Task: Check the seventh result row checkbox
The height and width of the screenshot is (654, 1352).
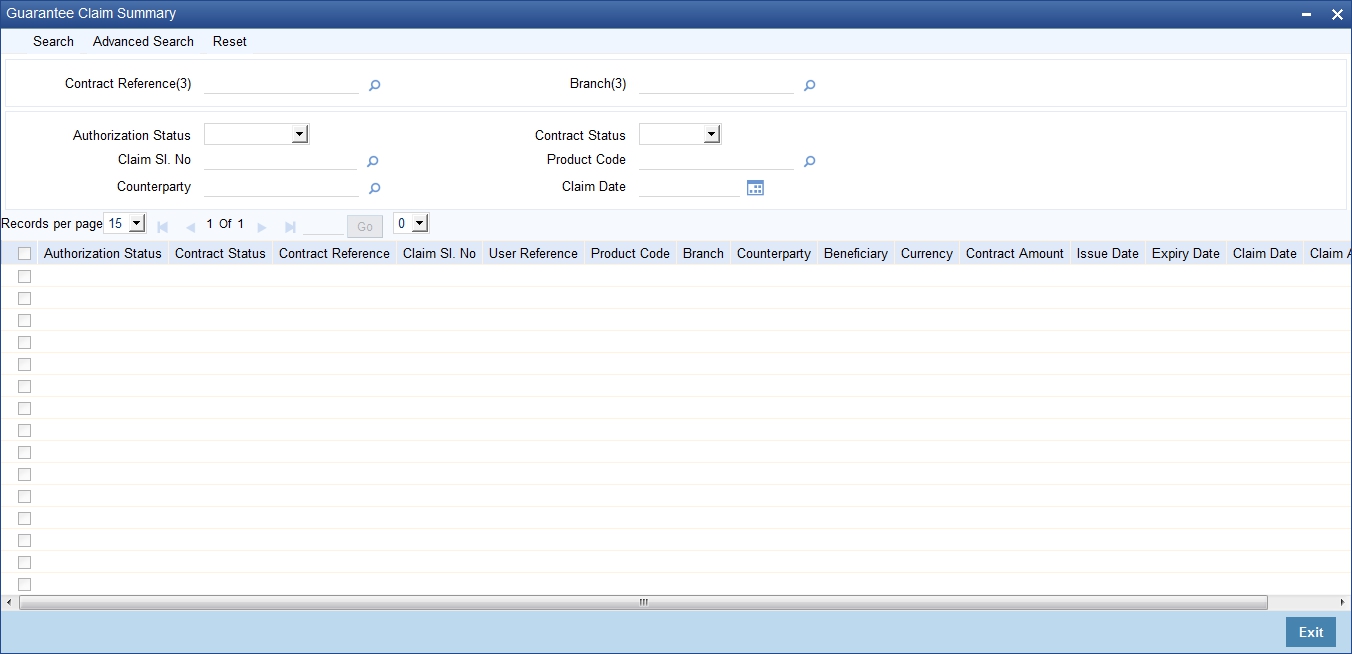Action: (25, 408)
